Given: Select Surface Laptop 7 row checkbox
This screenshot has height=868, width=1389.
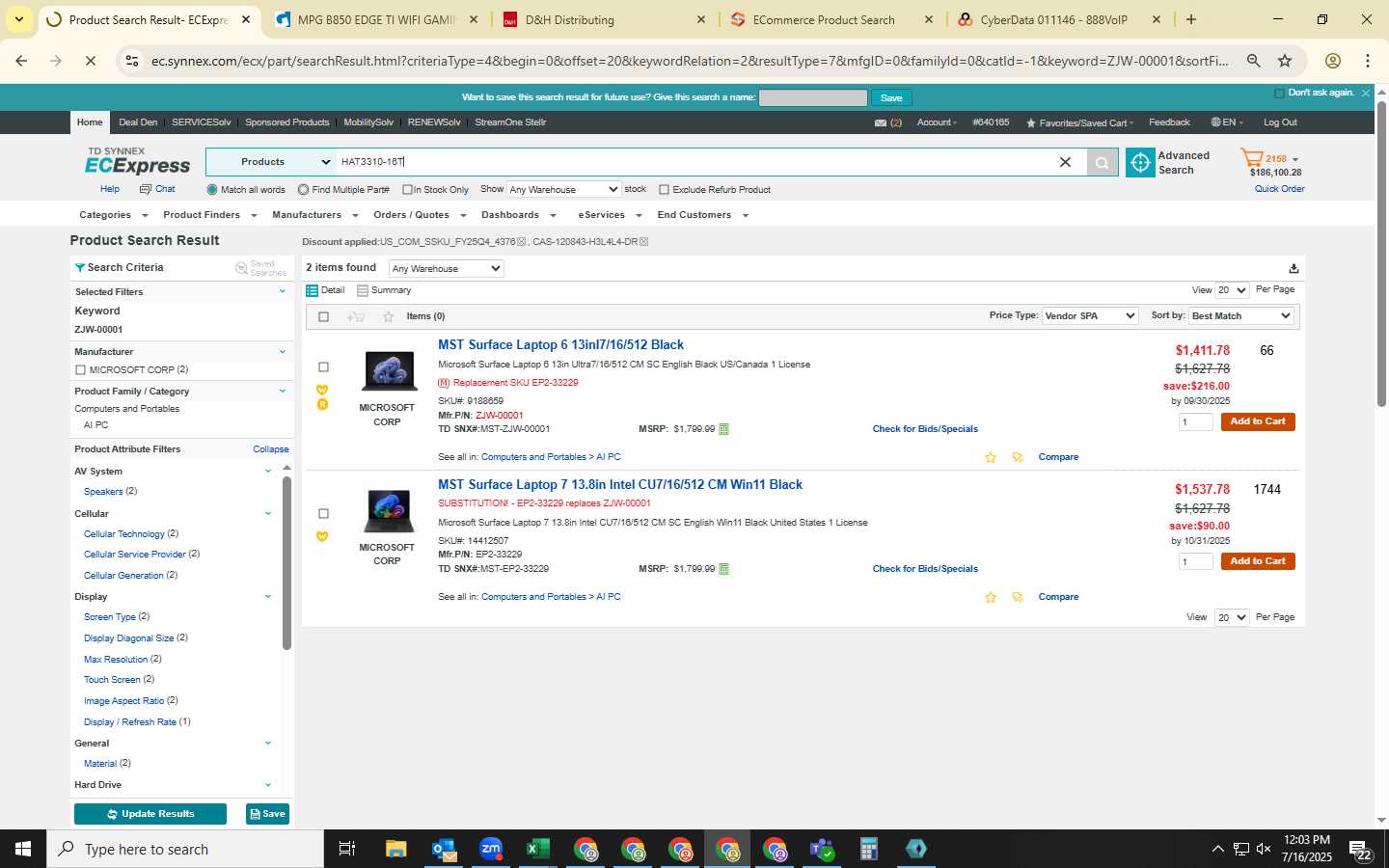Looking at the screenshot, I should tap(323, 514).
